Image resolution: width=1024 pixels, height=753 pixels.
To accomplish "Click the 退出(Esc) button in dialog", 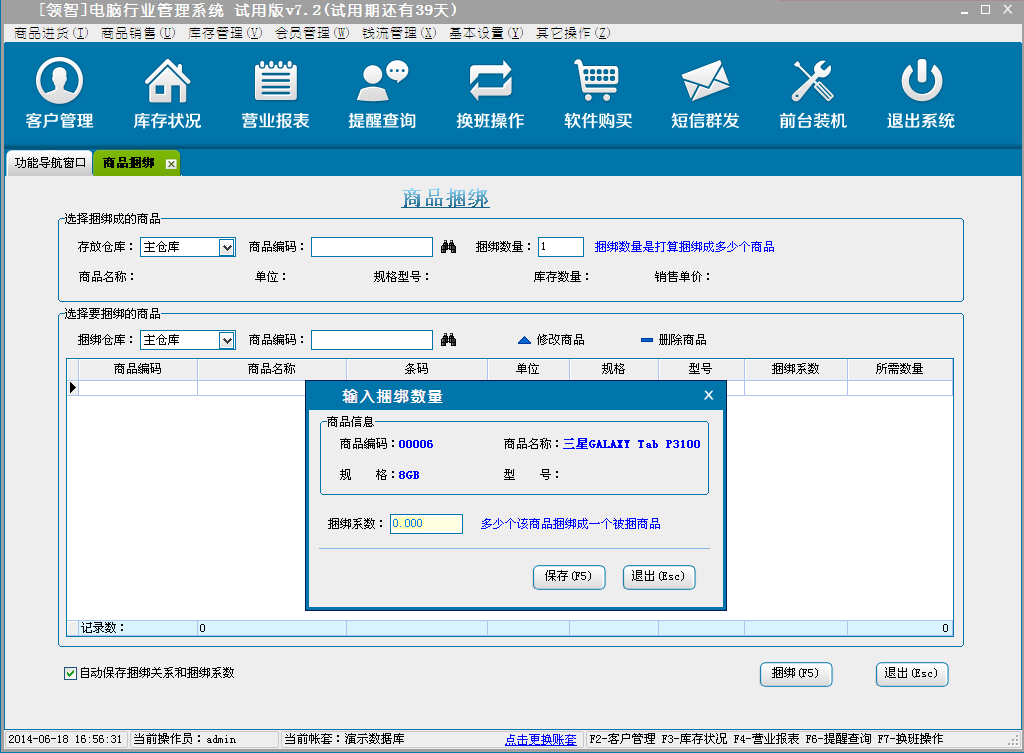I will 657,577.
